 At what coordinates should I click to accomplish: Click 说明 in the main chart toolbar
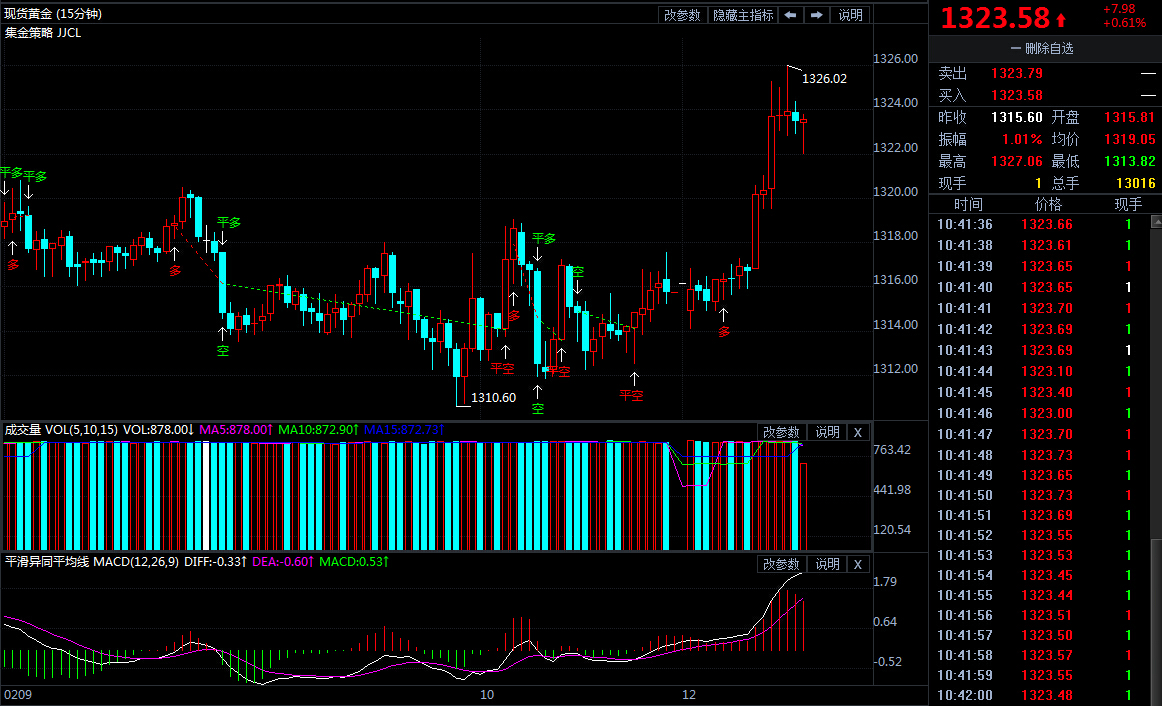pyautogui.click(x=850, y=15)
